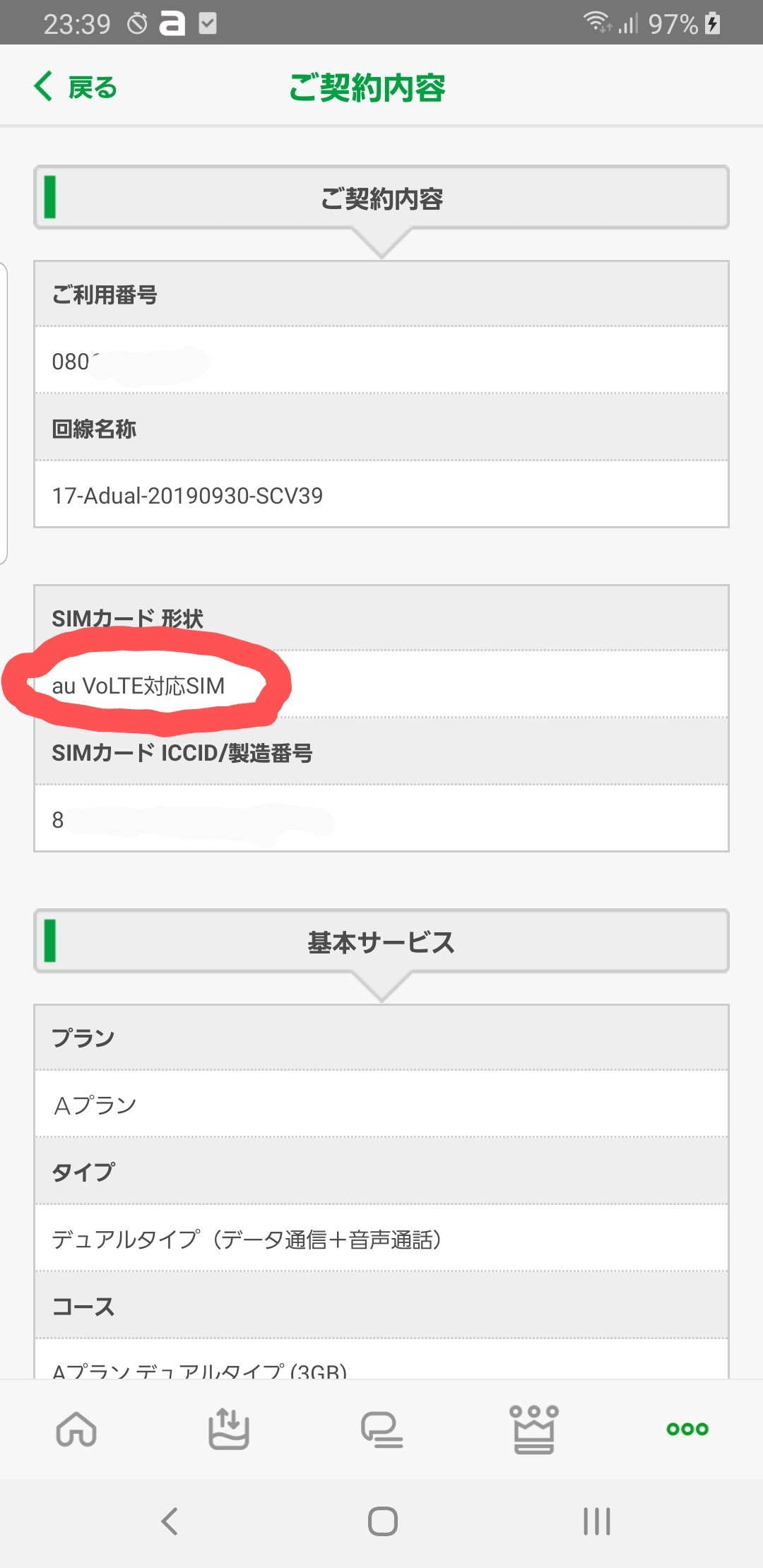The width and height of the screenshot is (763, 1568).
Task: Tap the circled au VoLTE対応SIM value
Action: click(x=138, y=686)
